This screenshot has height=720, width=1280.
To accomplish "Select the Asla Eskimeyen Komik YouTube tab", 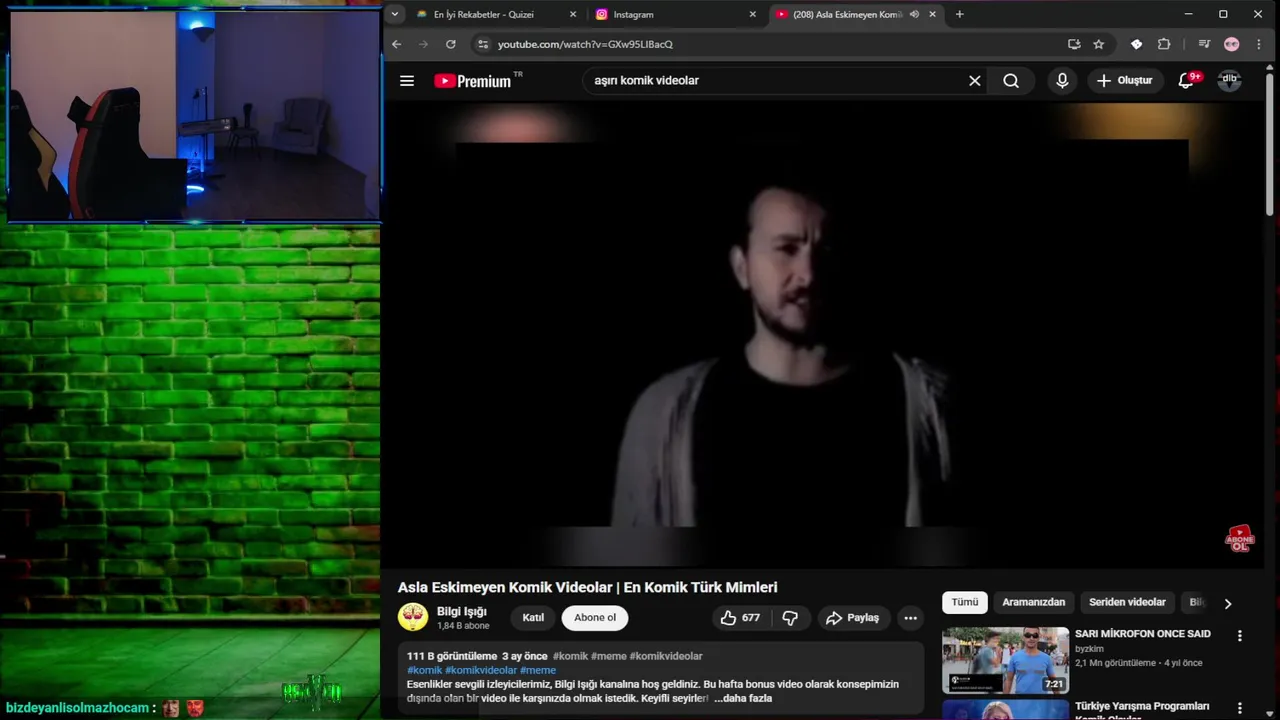I will click(x=856, y=14).
